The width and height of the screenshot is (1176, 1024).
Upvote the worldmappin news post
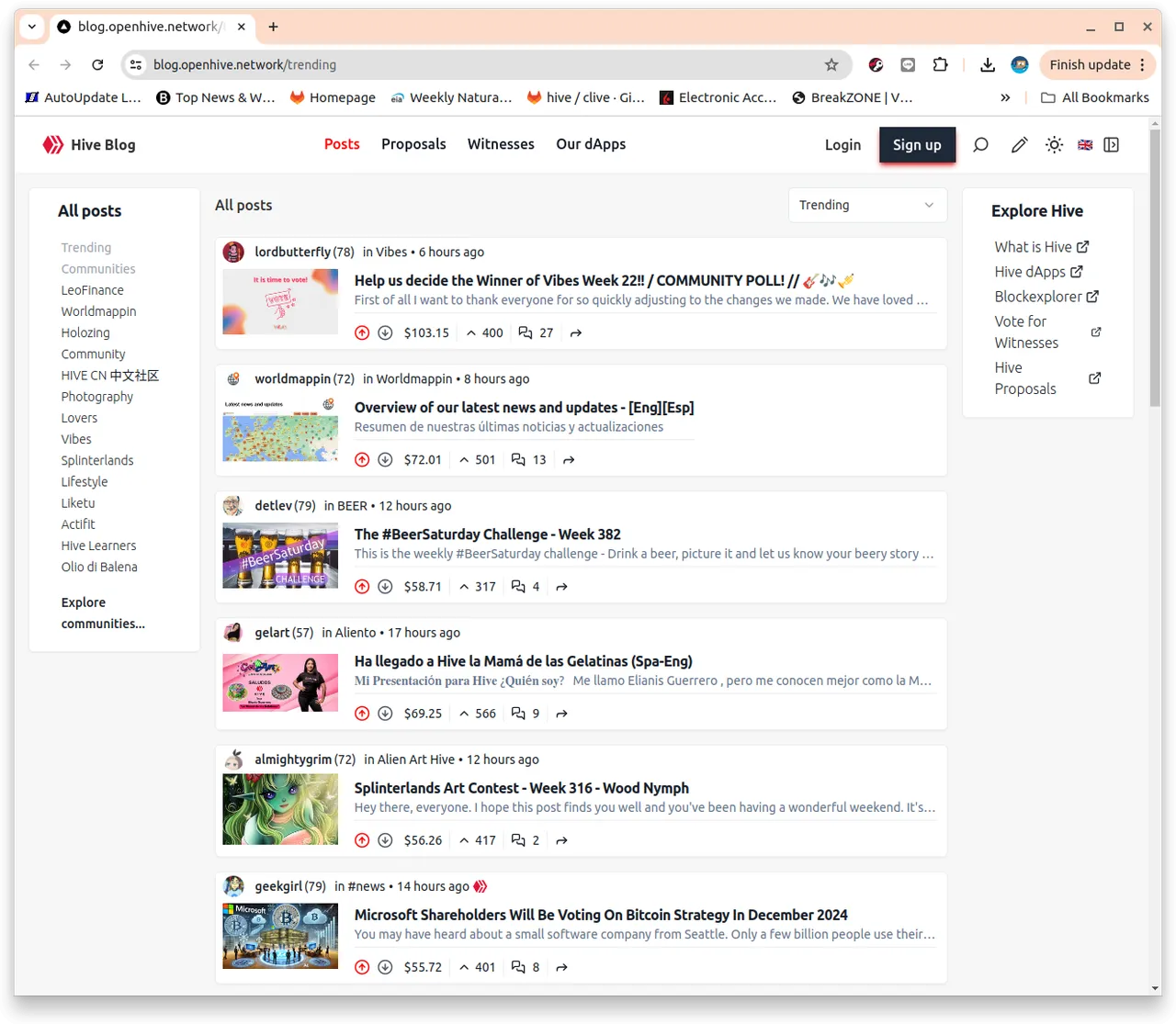click(362, 460)
